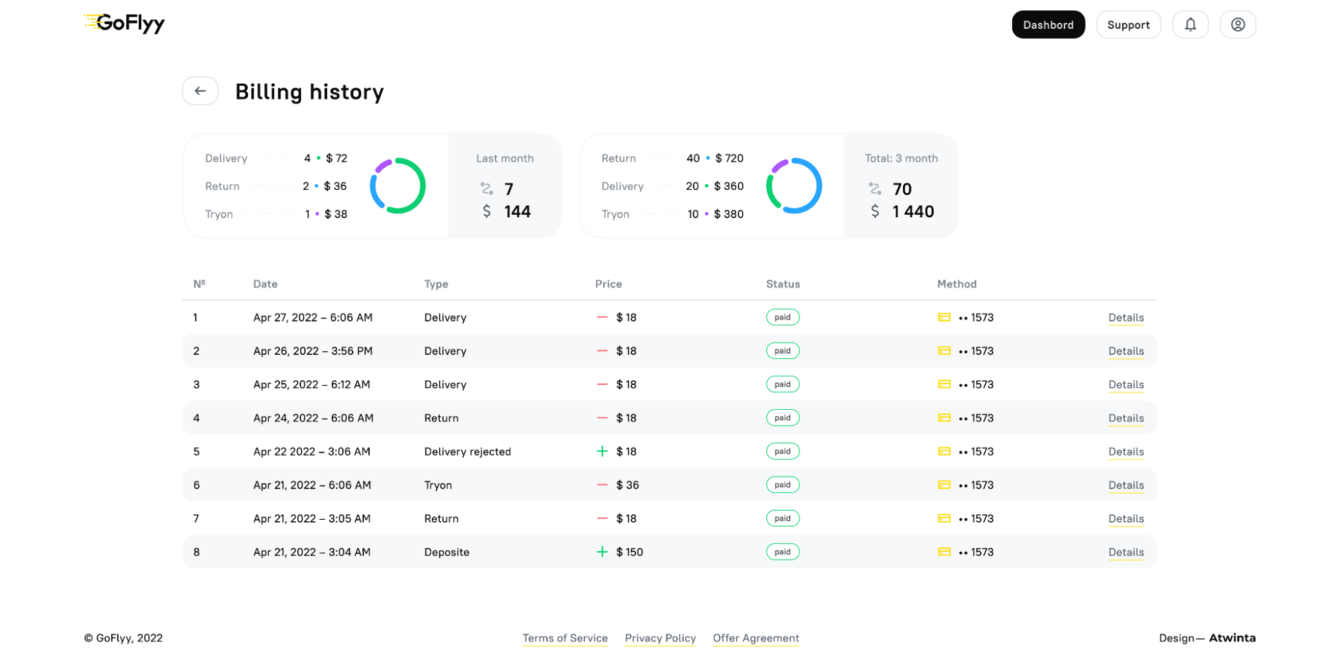Screen dimensions: 1340x662
Task: Click the credit card icon in row 1
Action: tap(944, 317)
